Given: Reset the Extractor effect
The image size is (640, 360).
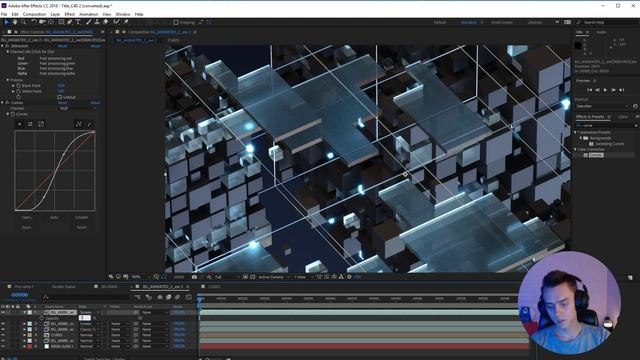Looking at the screenshot, I should 62,46.
